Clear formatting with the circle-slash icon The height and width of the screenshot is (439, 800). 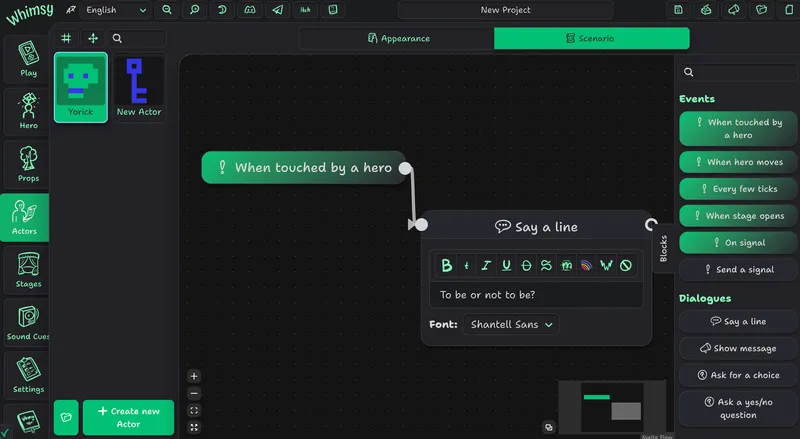(x=626, y=265)
